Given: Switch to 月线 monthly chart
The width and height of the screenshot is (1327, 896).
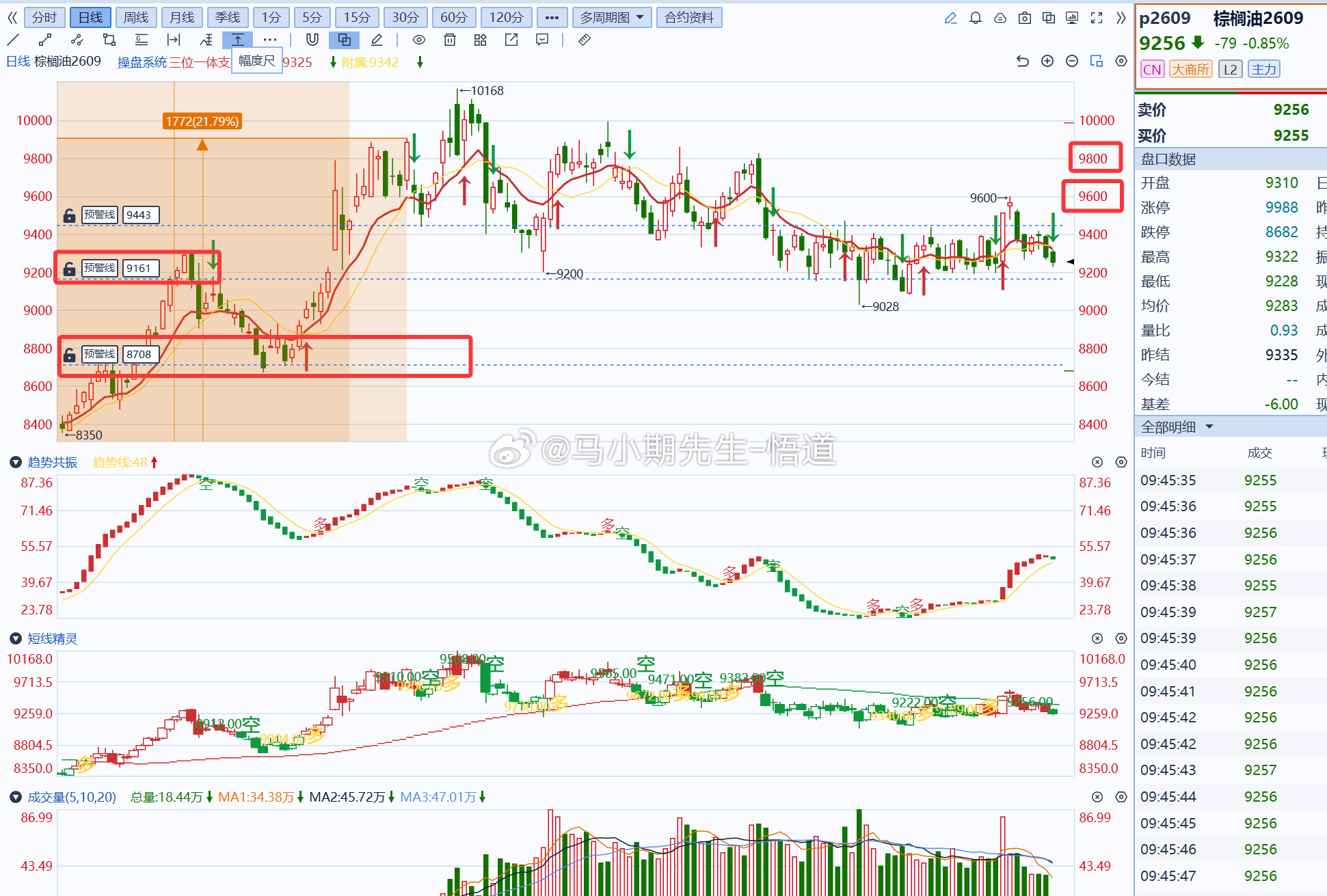Looking at the screenshot, I should pos(182,18).
